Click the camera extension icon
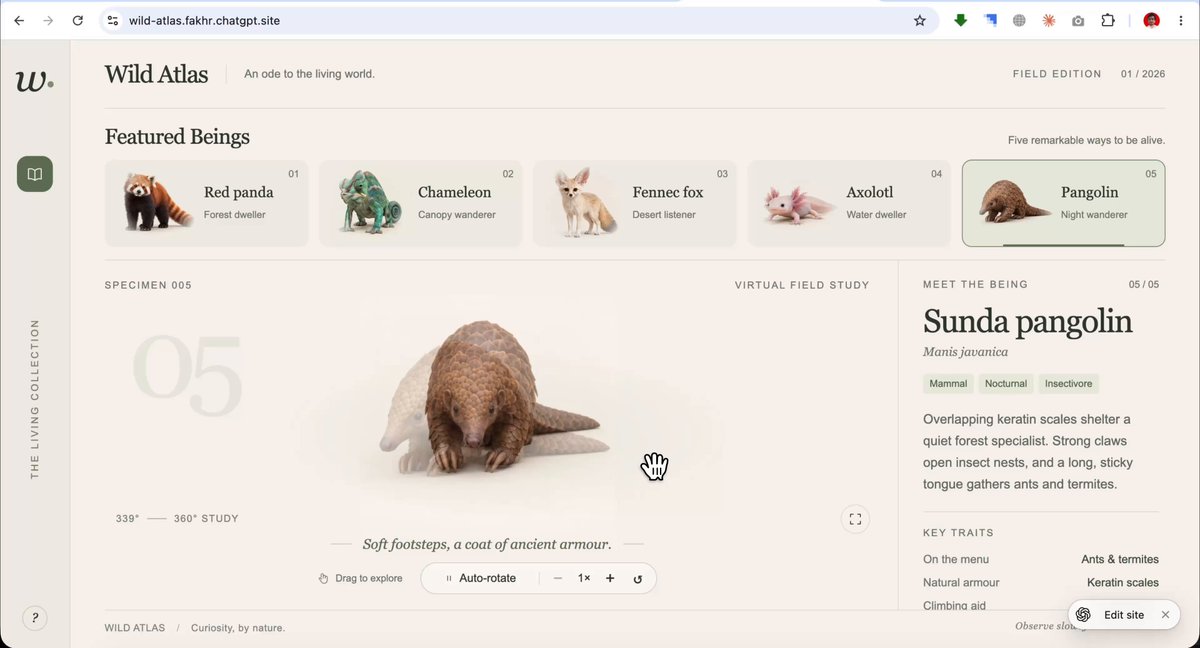Viewport: 1200px width, 648px height. pos(1078,20)
